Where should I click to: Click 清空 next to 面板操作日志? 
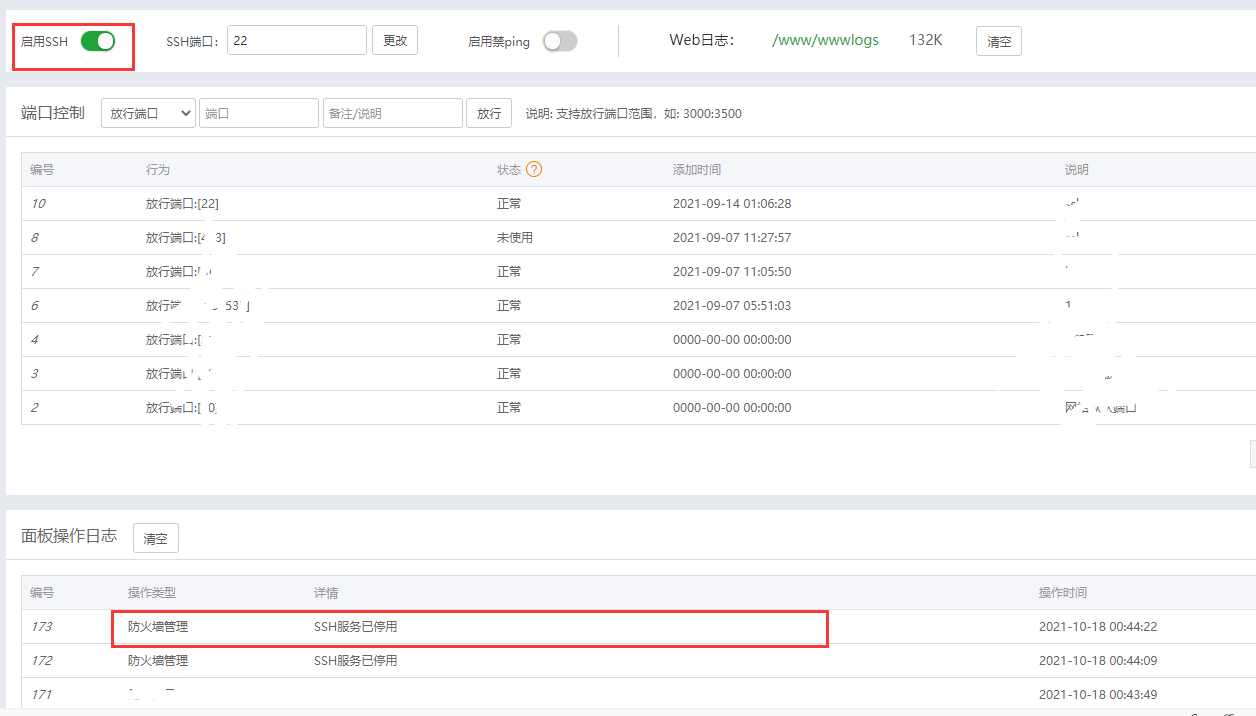[x=156, y=538]
